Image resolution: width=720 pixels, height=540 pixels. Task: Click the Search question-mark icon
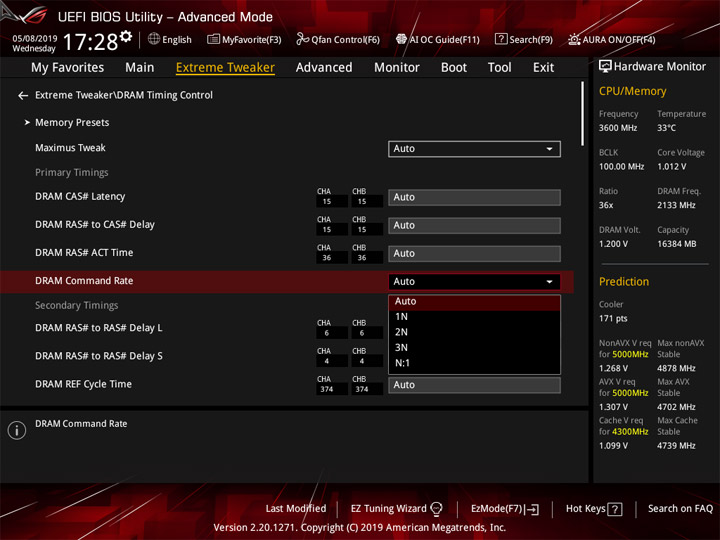(501, 39)
